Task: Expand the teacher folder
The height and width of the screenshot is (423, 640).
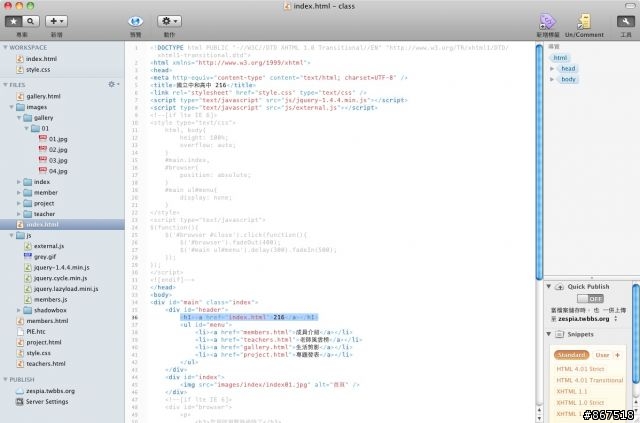Action: tap(19, 214)
